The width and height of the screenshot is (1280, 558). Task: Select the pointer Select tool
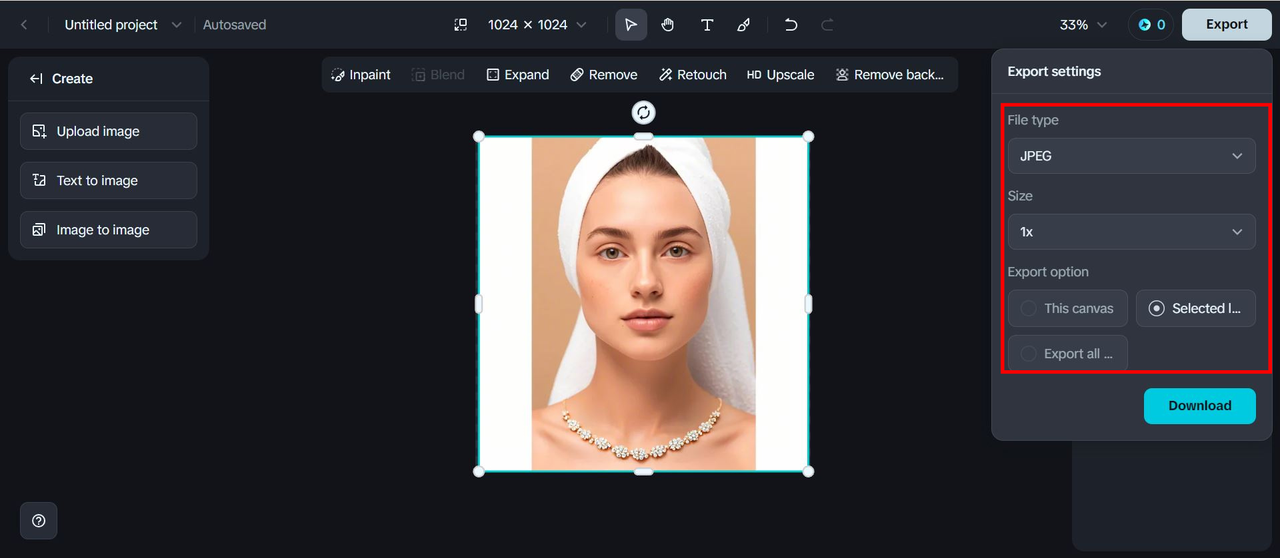point(631,25)
